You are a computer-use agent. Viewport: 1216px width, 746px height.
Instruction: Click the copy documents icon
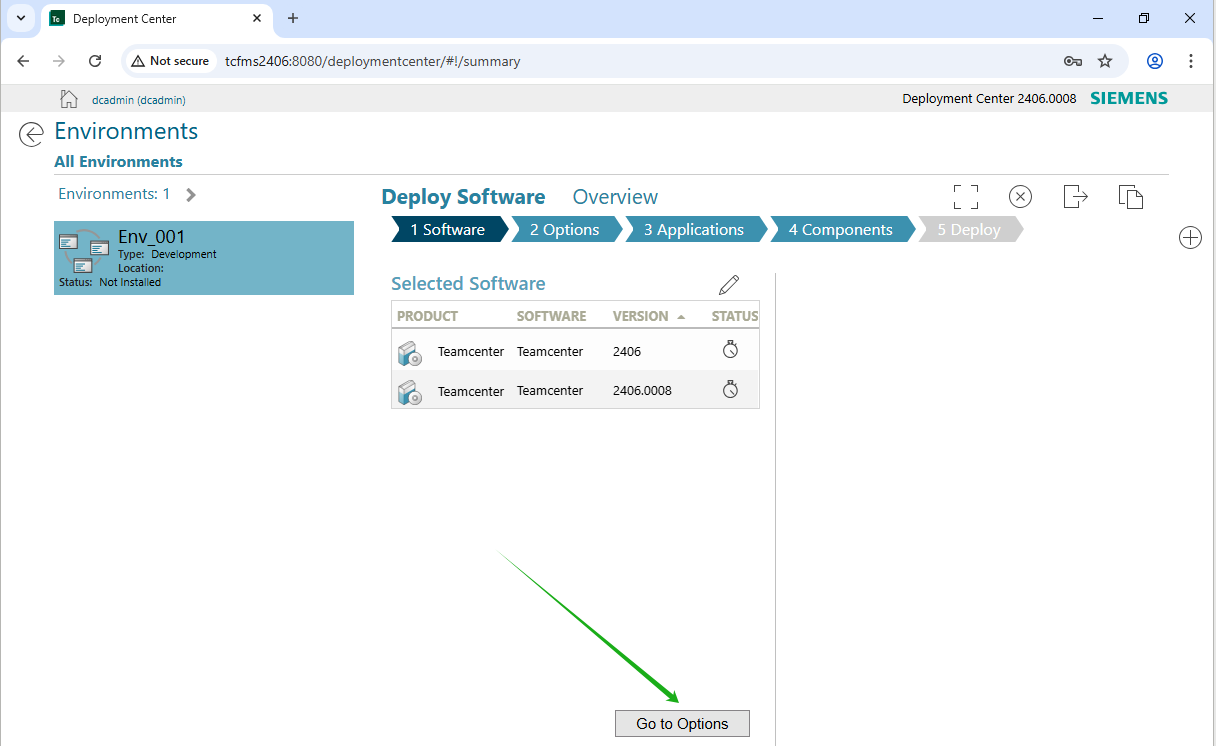point(1130,197)
